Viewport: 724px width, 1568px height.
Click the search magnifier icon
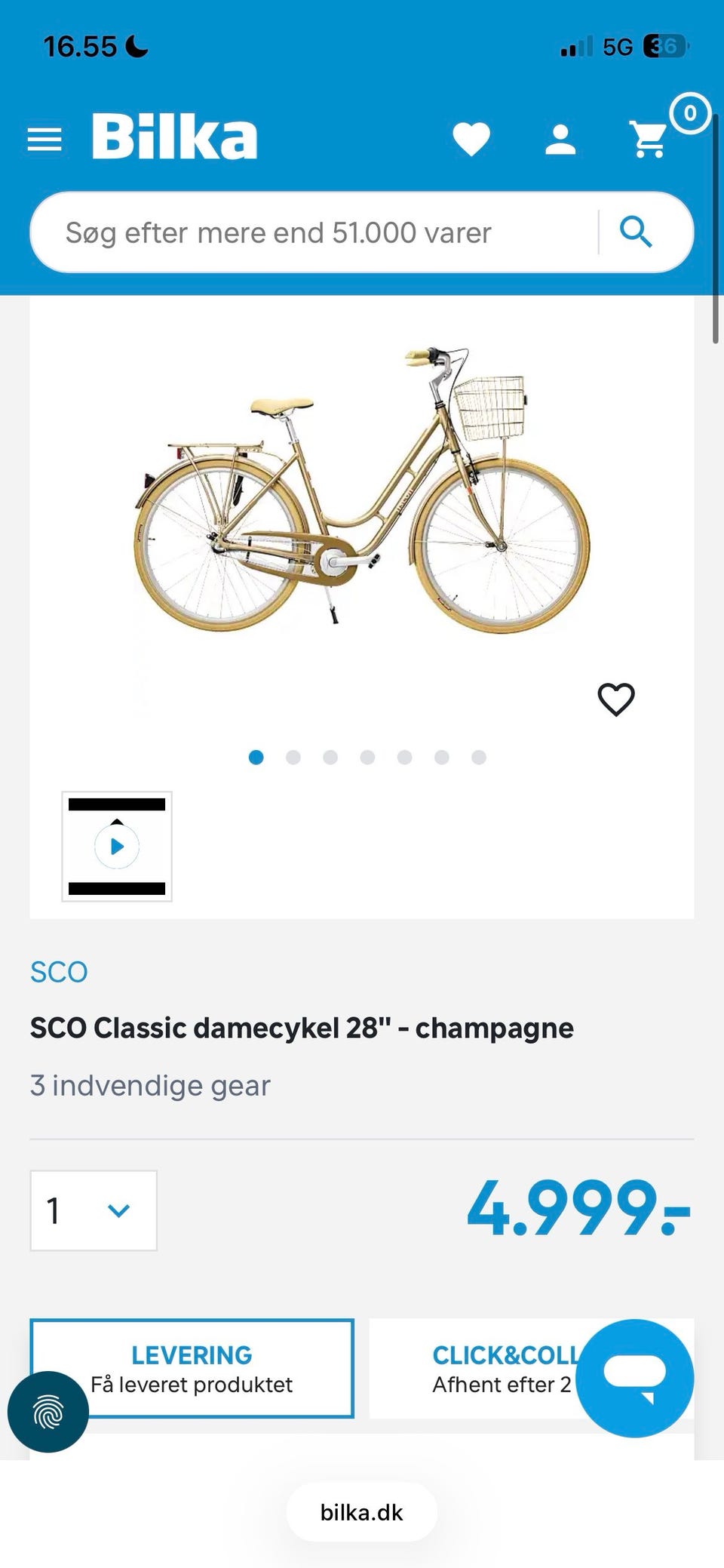click(x=636, y=232)
